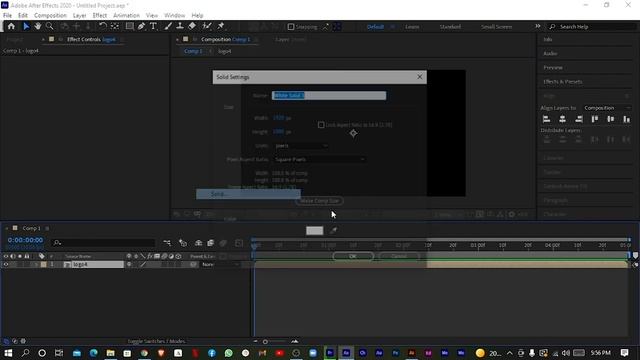Viewport: 640px width, 360px height.
Task: Toggle the Solo column header in timeline
Action: coord(20,256)
